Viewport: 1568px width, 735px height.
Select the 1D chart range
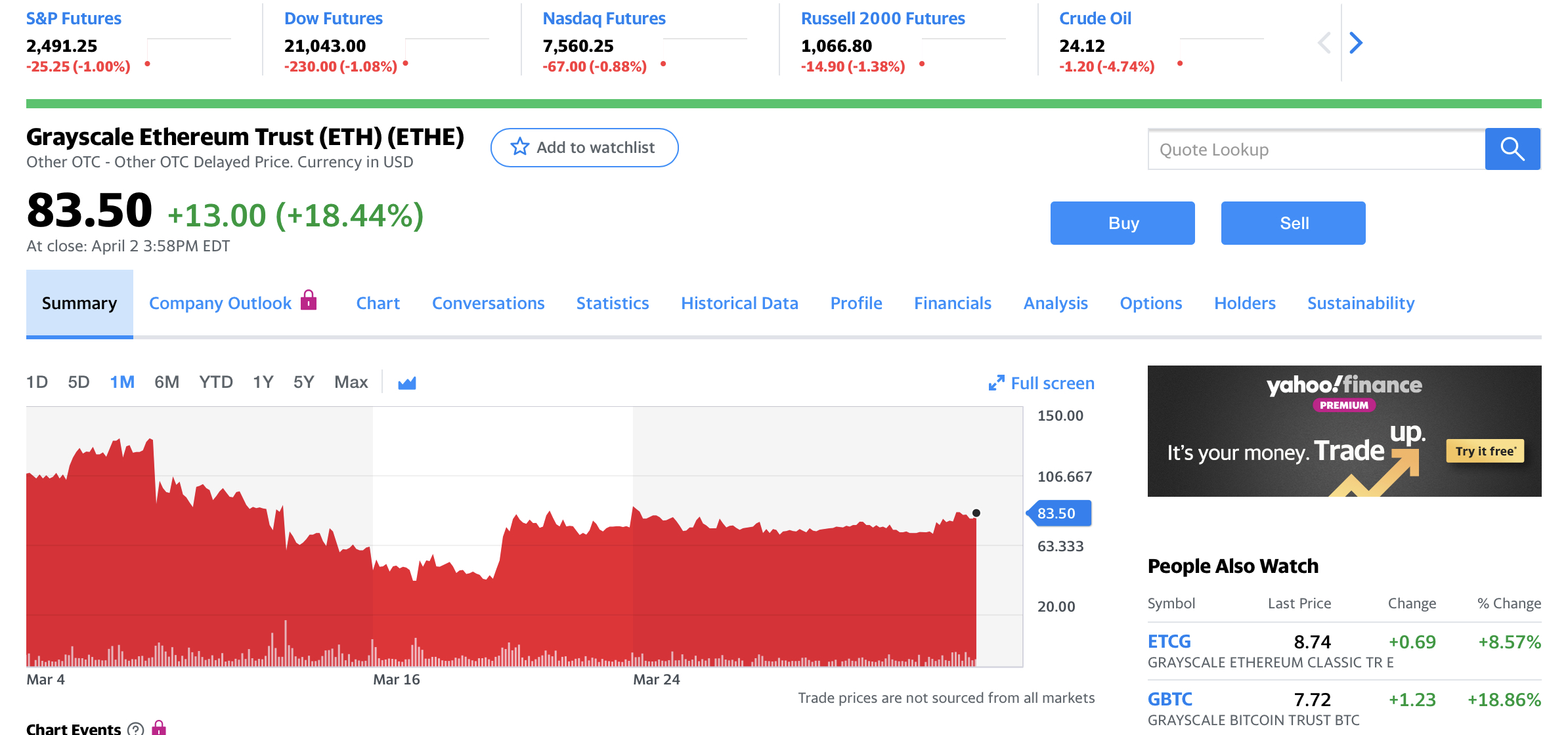37,382
